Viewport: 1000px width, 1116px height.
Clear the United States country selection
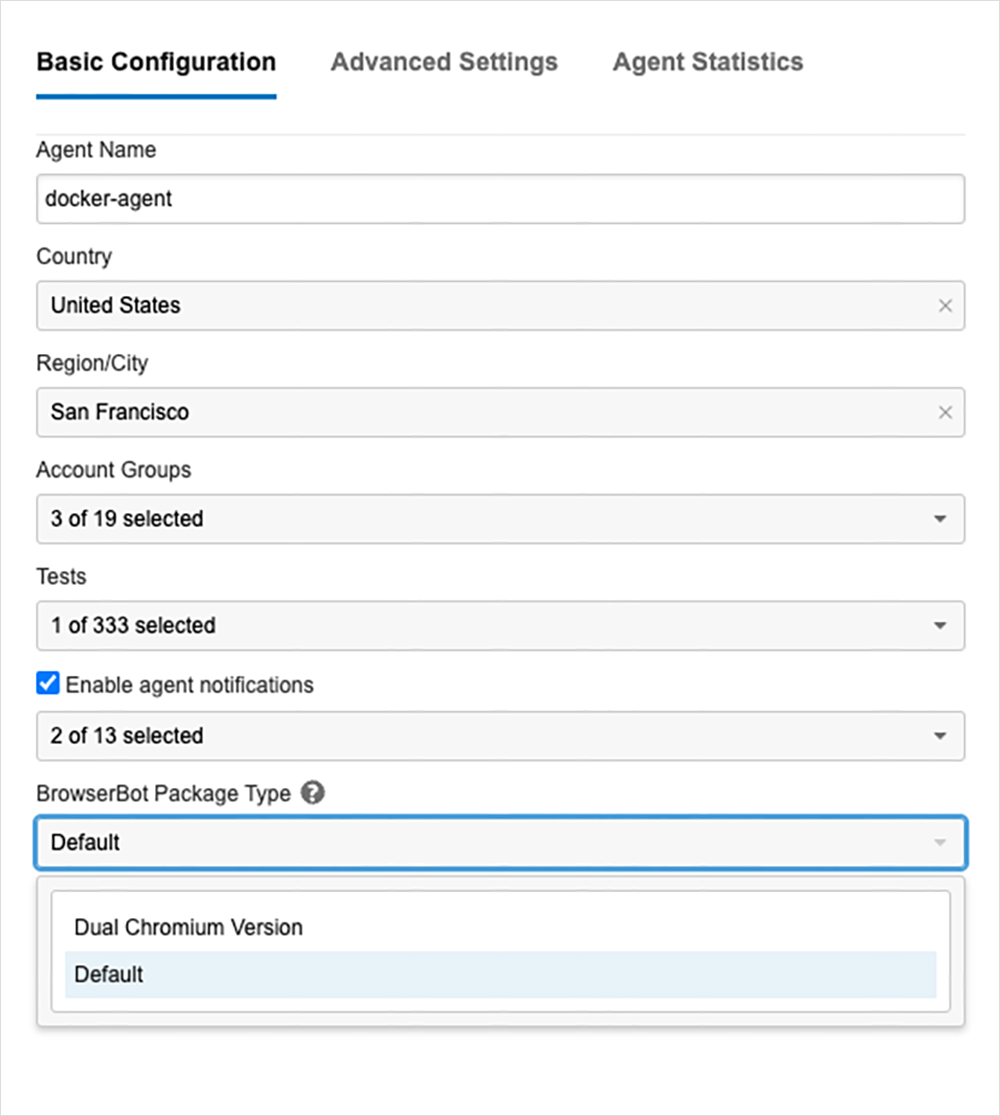[945, 306]
